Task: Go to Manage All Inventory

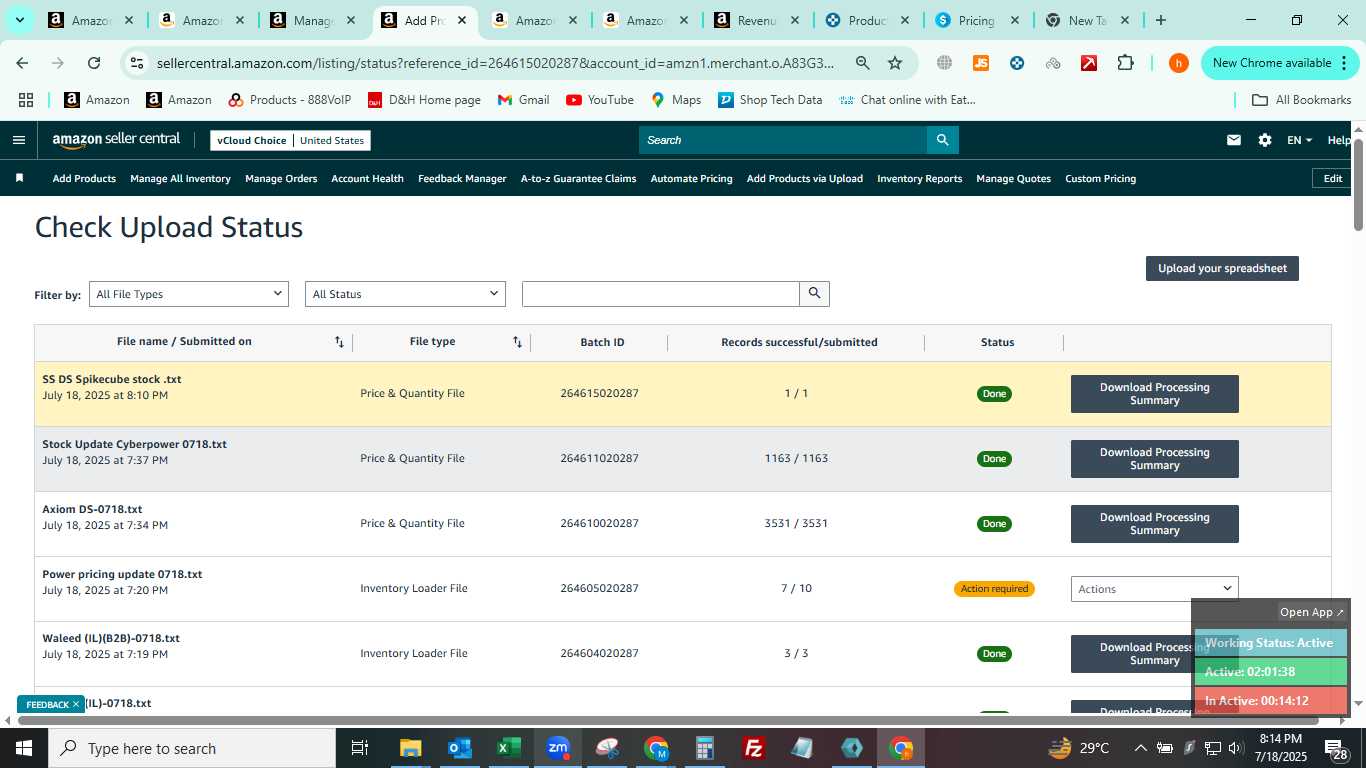Action: (x=180, y=178)
